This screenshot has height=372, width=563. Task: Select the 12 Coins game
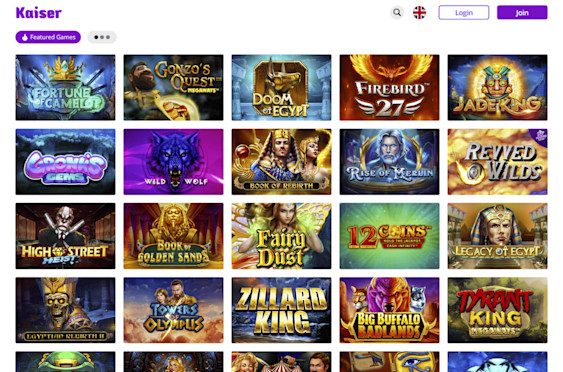coord(390,236)
